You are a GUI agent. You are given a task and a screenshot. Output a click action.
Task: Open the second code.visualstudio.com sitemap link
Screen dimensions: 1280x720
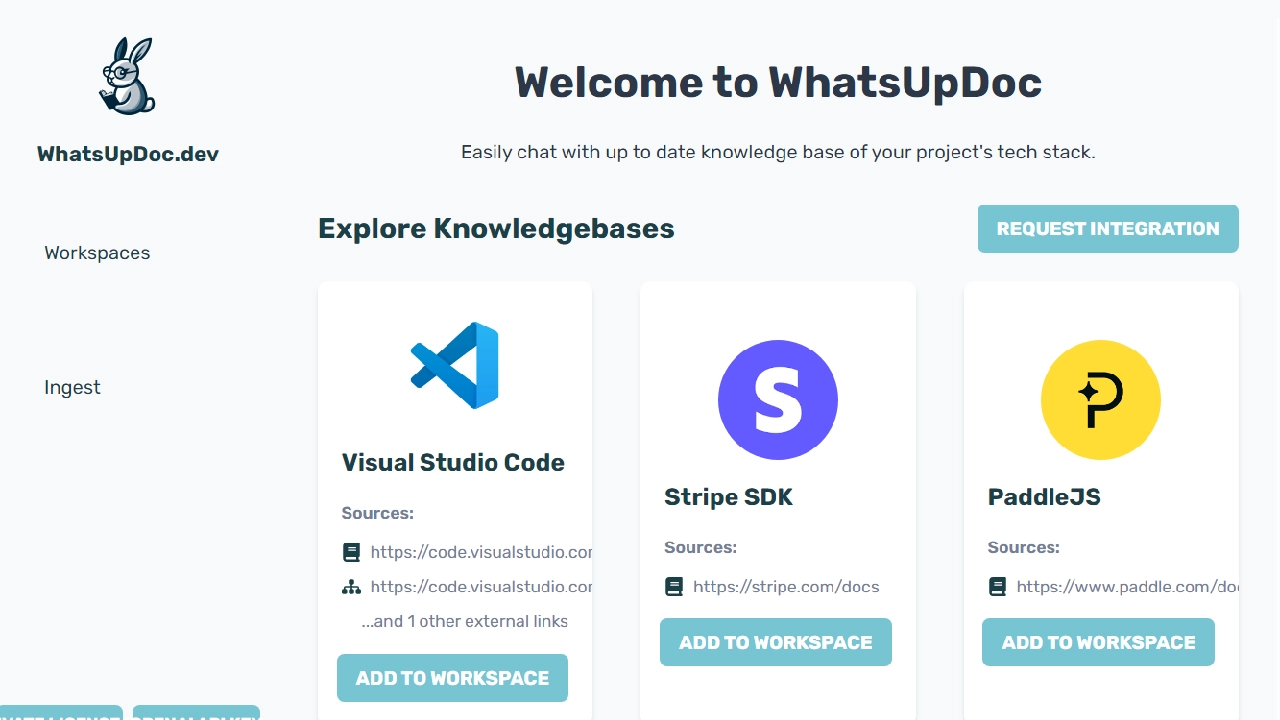(481, 587)
